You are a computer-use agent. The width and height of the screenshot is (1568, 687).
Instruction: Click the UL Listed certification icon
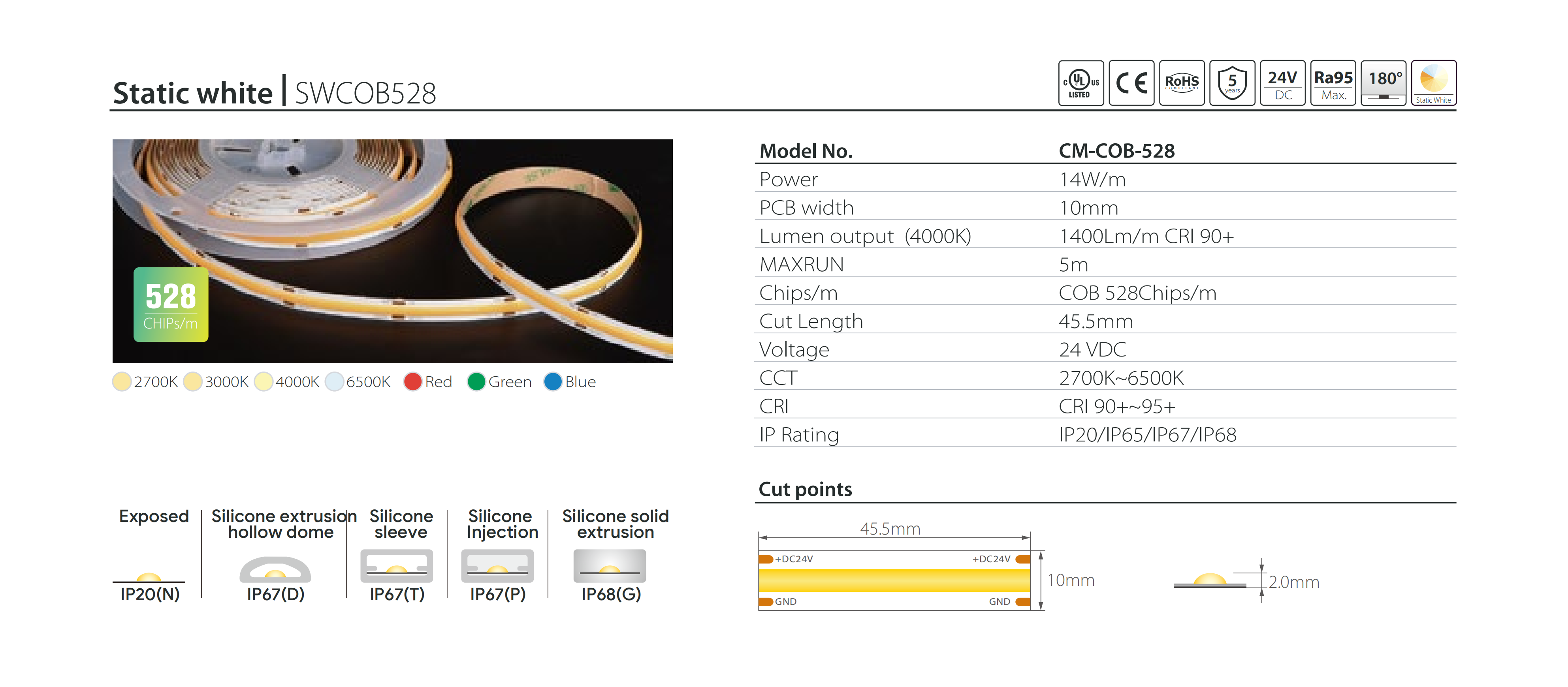[x=1080, y=83]
